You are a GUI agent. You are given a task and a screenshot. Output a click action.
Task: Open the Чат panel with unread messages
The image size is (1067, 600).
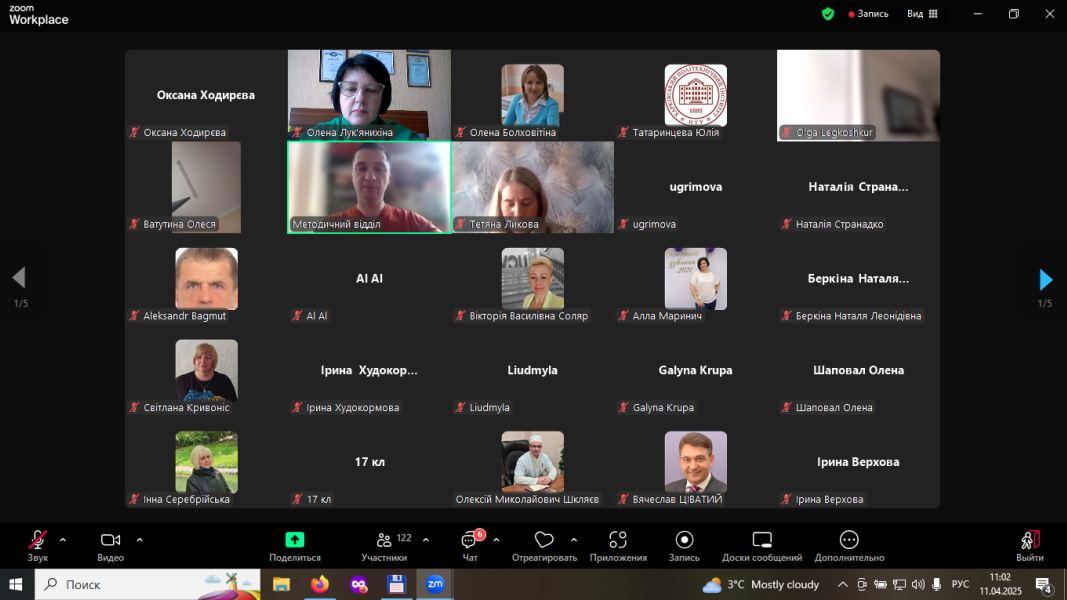coord(469,541)
